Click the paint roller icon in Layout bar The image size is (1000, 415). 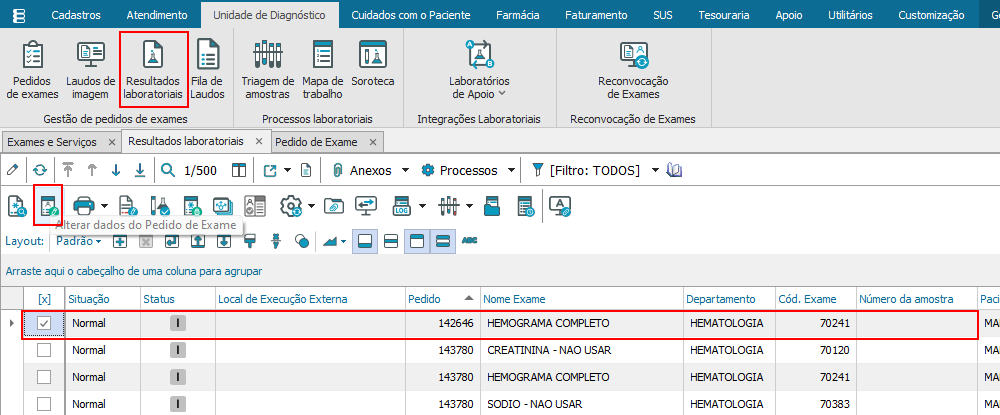click(x=250, y=241)
